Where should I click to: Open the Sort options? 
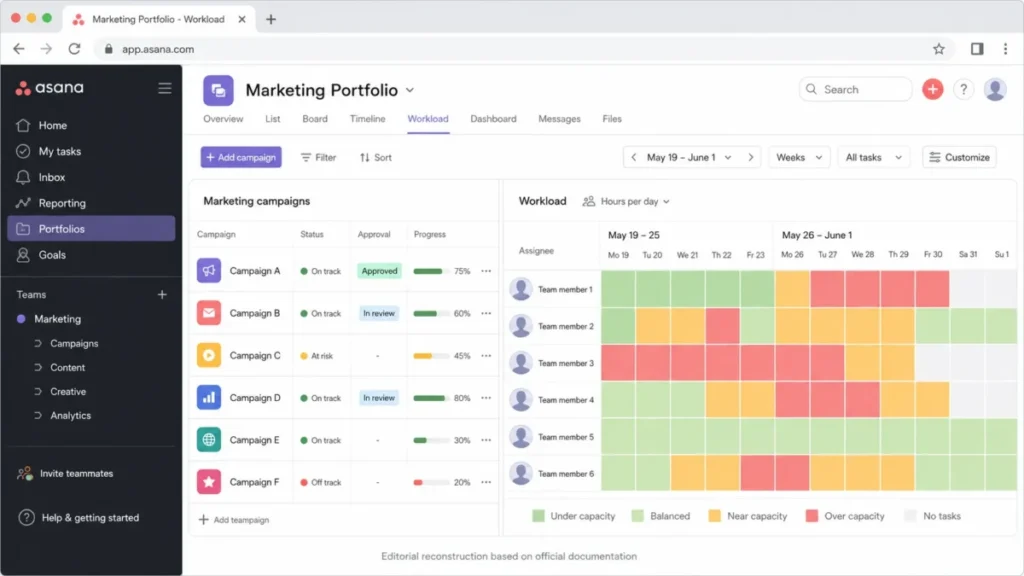(376, 157)
